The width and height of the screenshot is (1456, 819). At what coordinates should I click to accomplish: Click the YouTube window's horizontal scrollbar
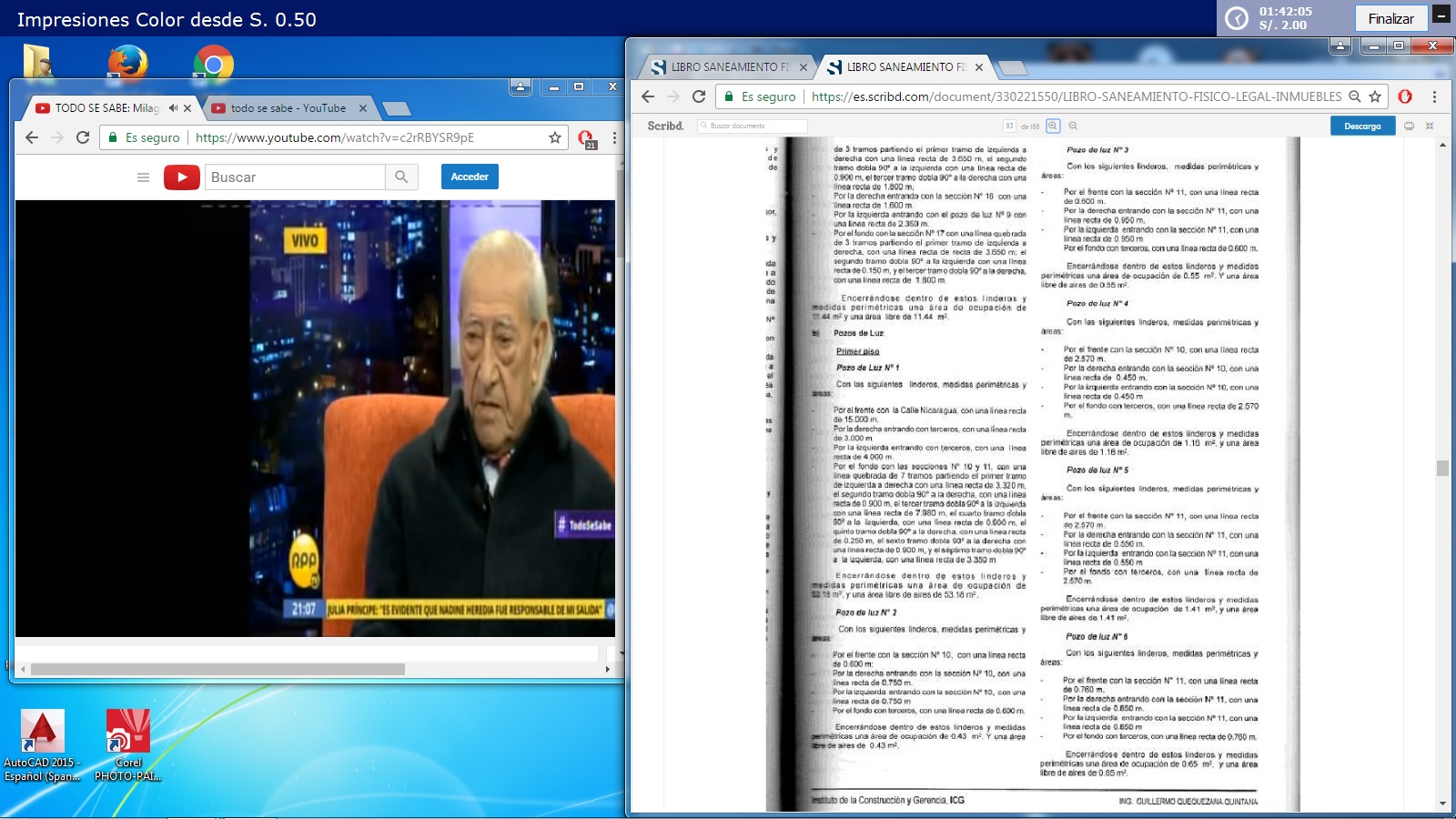(218, 669)
